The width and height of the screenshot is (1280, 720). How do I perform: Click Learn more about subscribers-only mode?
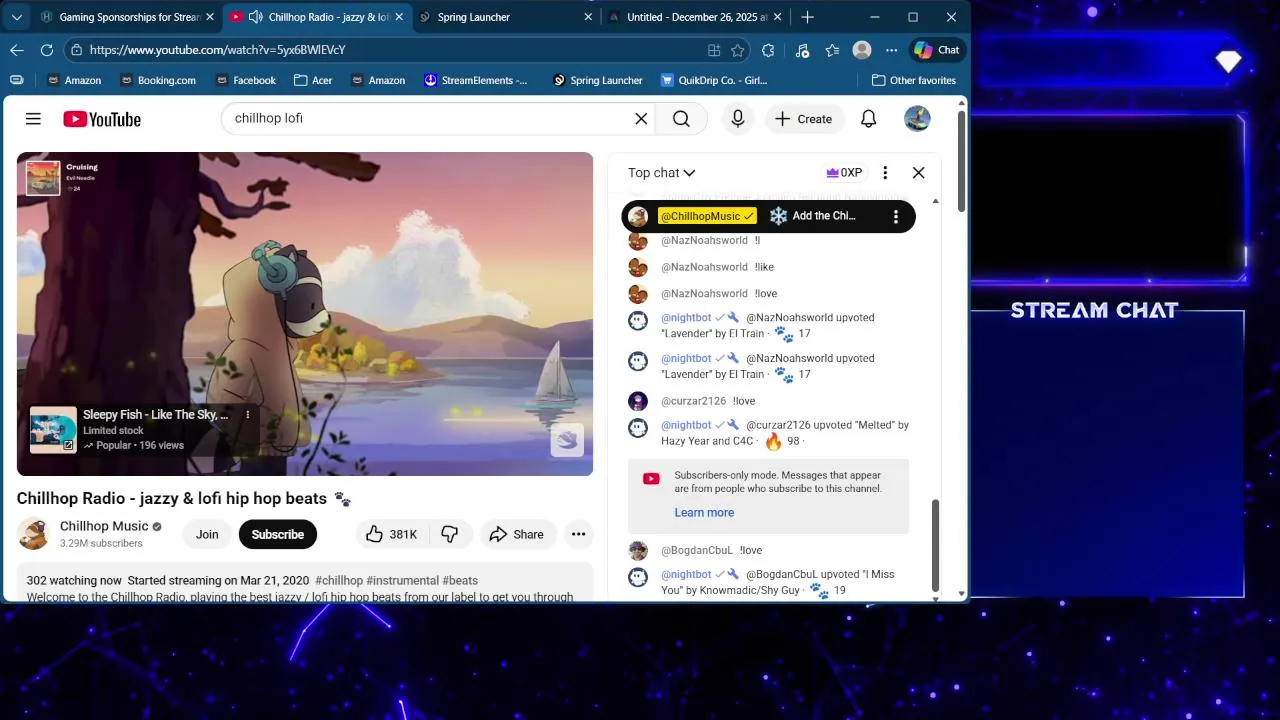click(x=704, y=512)
